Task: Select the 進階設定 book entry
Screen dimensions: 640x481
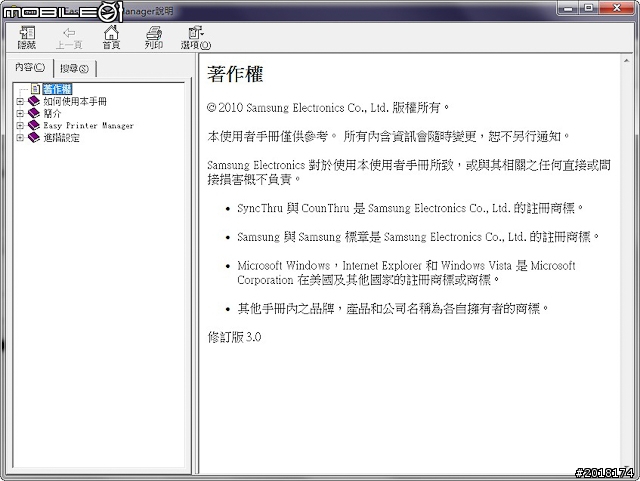Action: (x=61, y=138)
